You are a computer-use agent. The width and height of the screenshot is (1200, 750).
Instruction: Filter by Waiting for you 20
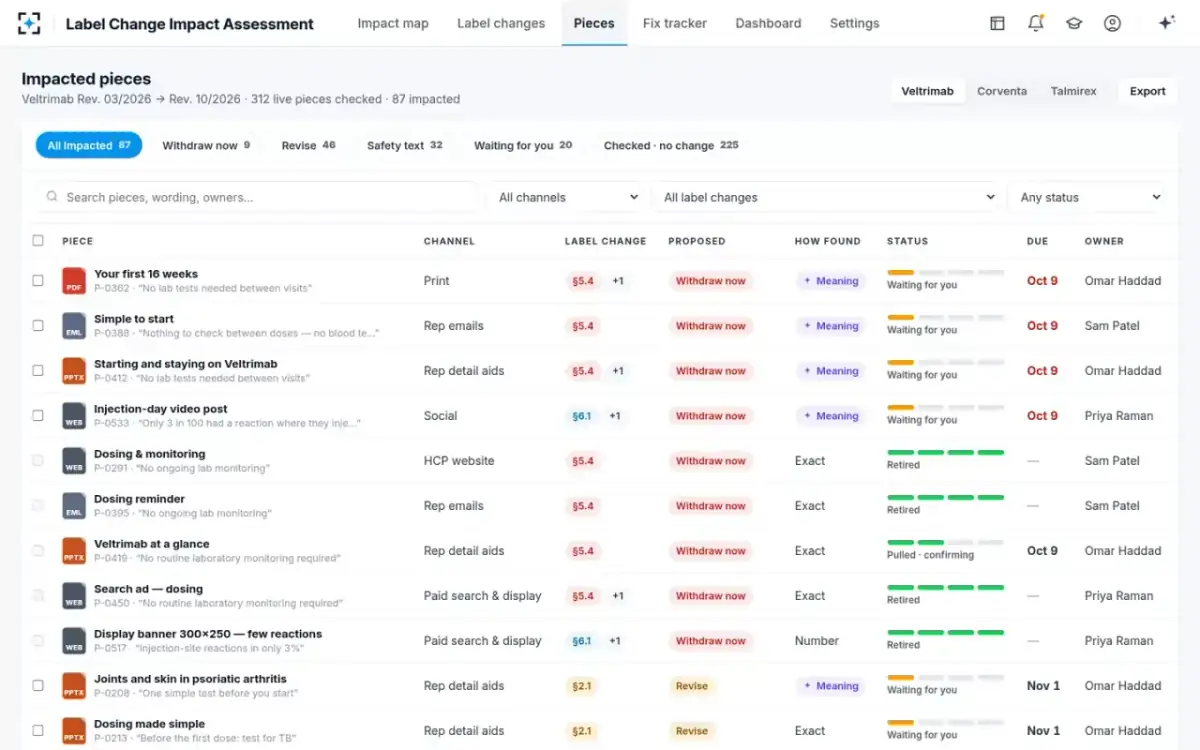[523, 145]
